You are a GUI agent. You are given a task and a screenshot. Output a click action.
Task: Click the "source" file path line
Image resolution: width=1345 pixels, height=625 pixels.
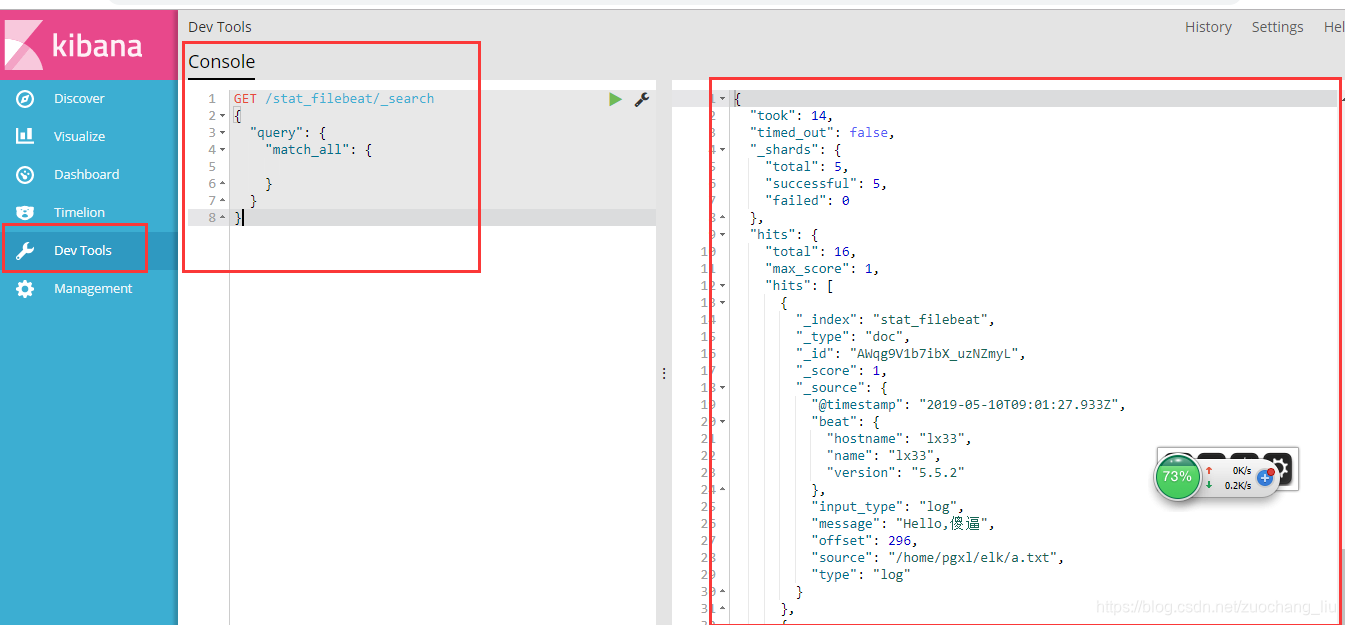tap(938, 558)
